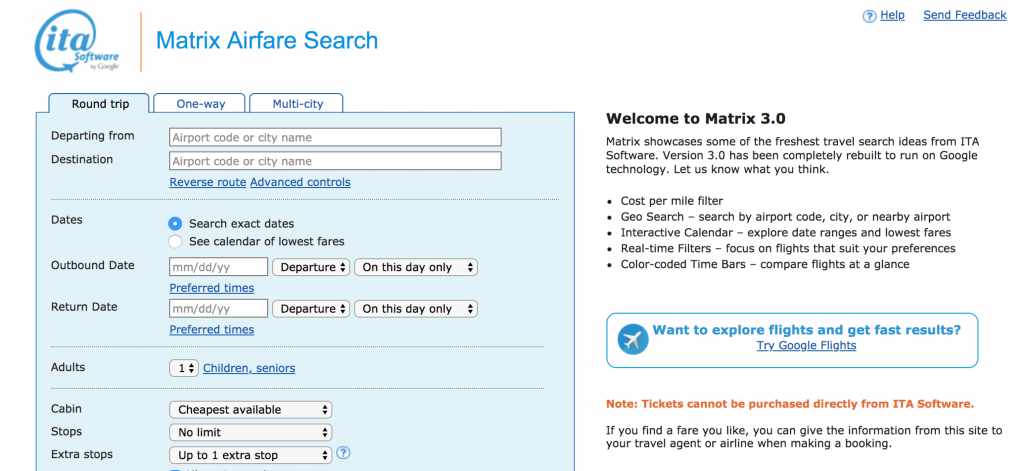Select See calendar of lowest fares option
This screenshot has width=1024, height=471.
[175, 242]
